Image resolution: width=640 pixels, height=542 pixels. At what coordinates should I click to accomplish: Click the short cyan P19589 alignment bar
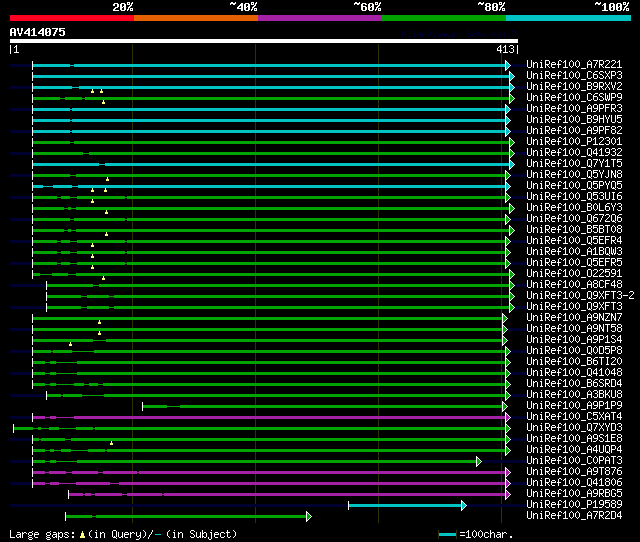pyautogui.click(x=405, y=505)
